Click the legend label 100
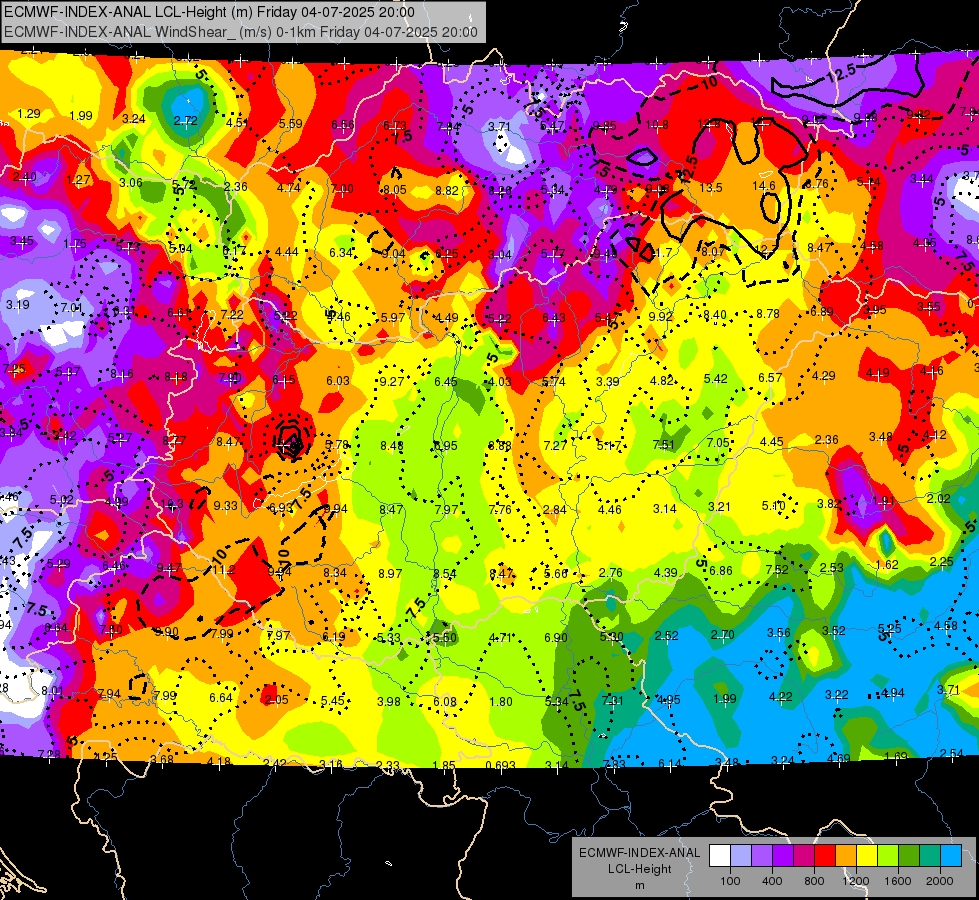This screenshot has height=900, width=979. coord(730,881)
